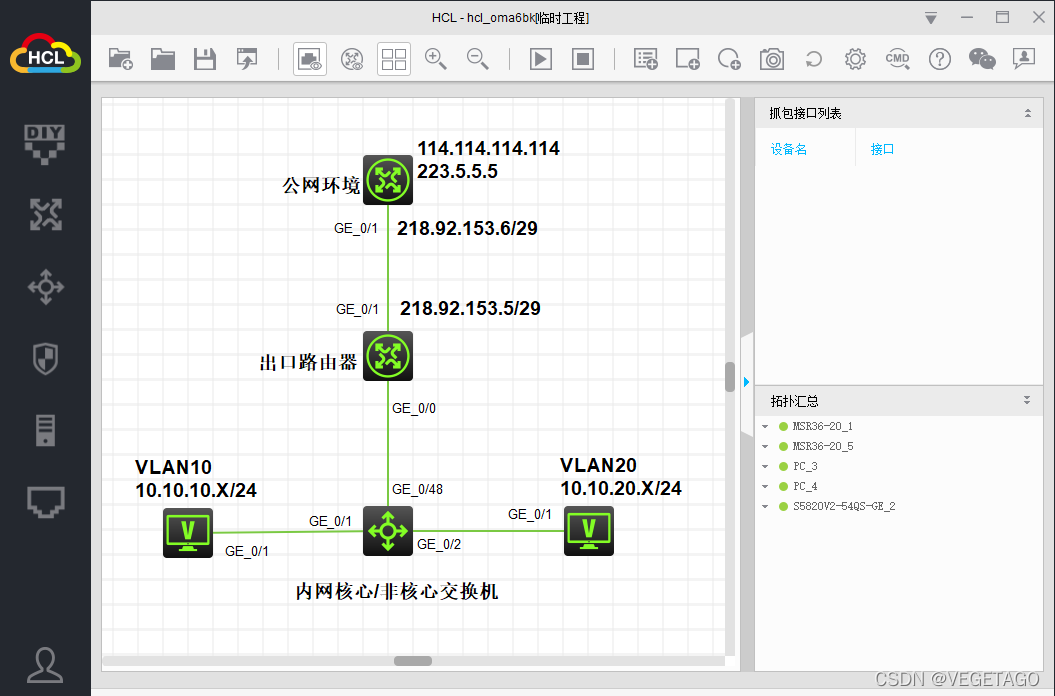Toggle the topology display eye icon

pos(352,59)
